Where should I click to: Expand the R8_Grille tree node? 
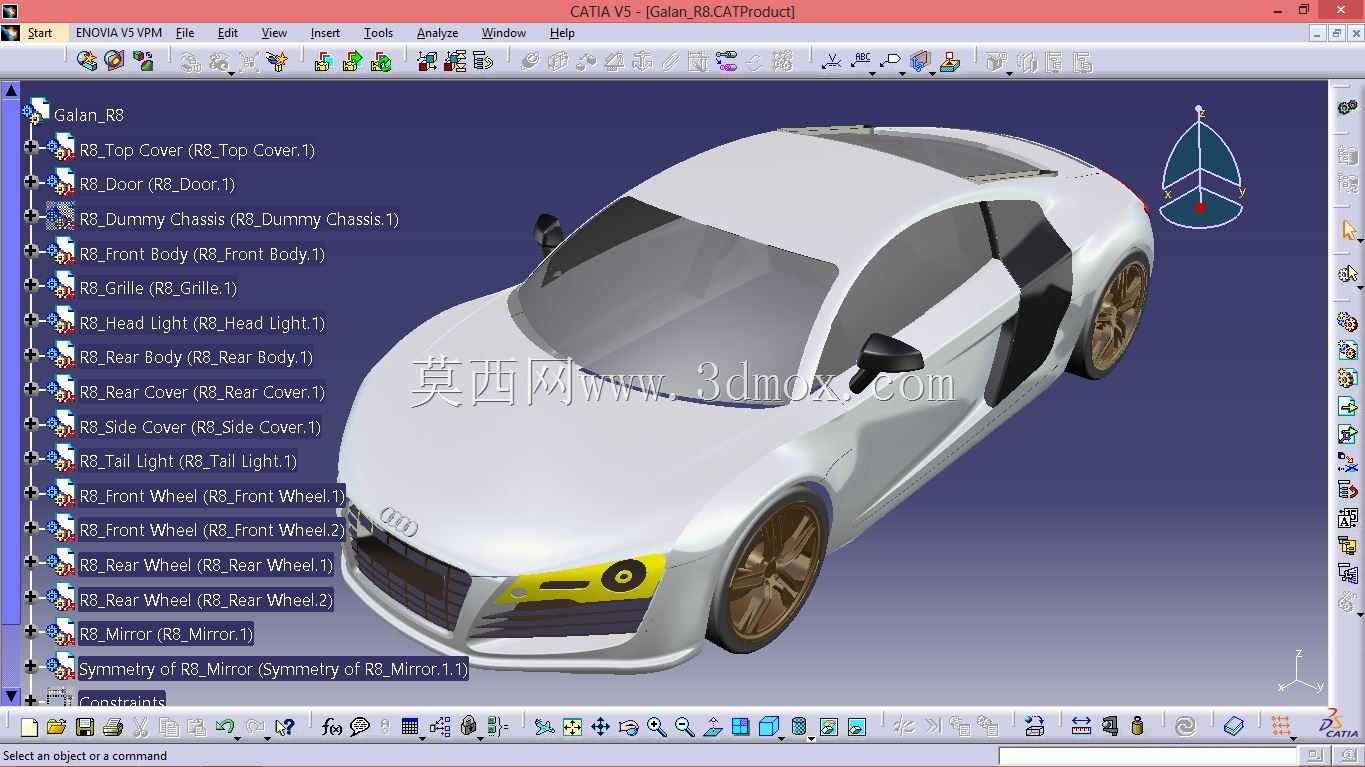(x=30, y=287)
